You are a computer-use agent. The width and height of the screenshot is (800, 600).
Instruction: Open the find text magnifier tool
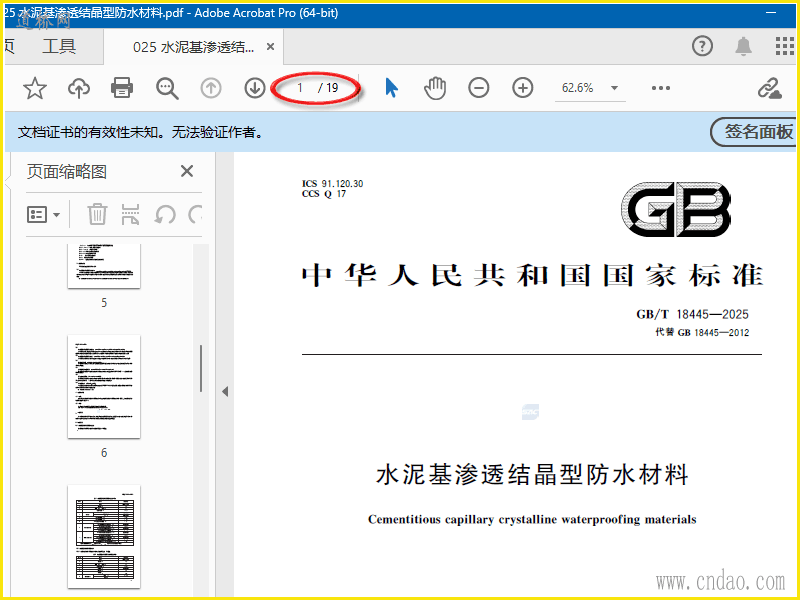(167, 88)
